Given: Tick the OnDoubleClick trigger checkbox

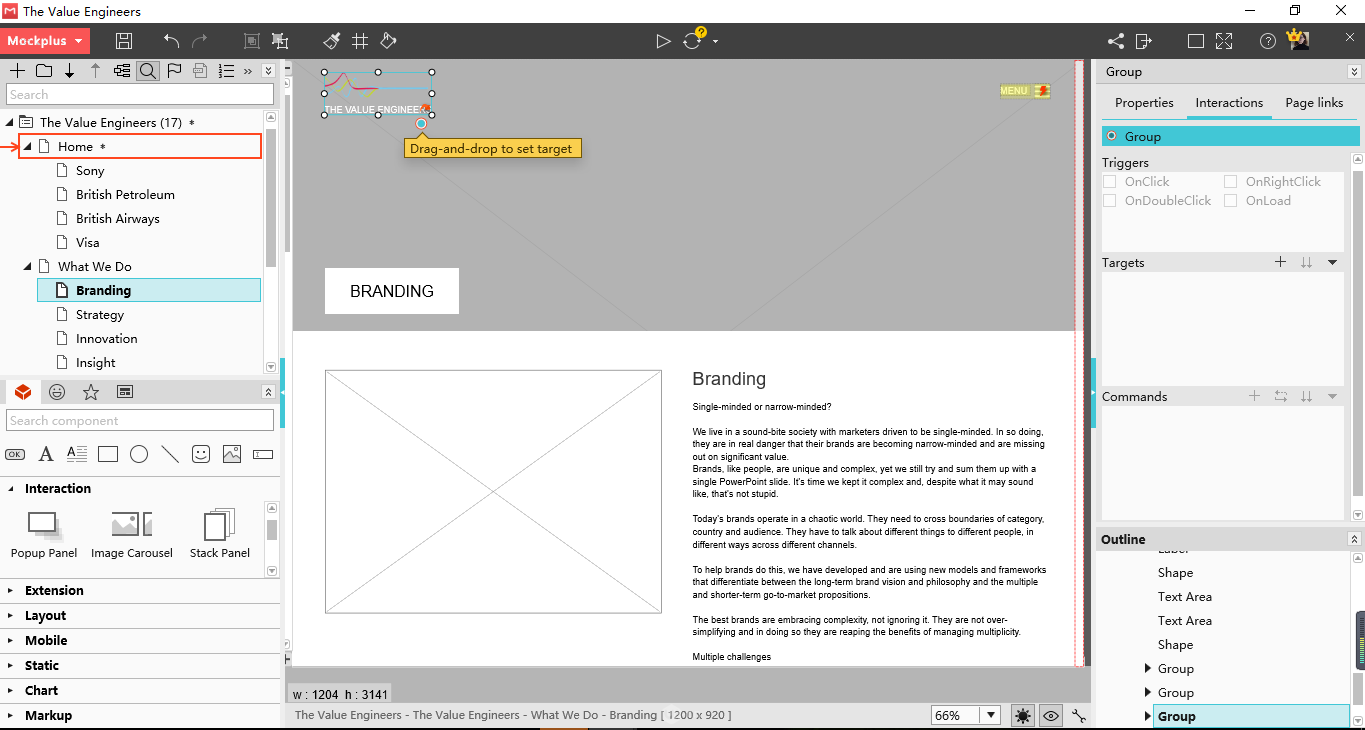Looking at the screenshot, I should pyautogui.click(x=1110, y=201).
